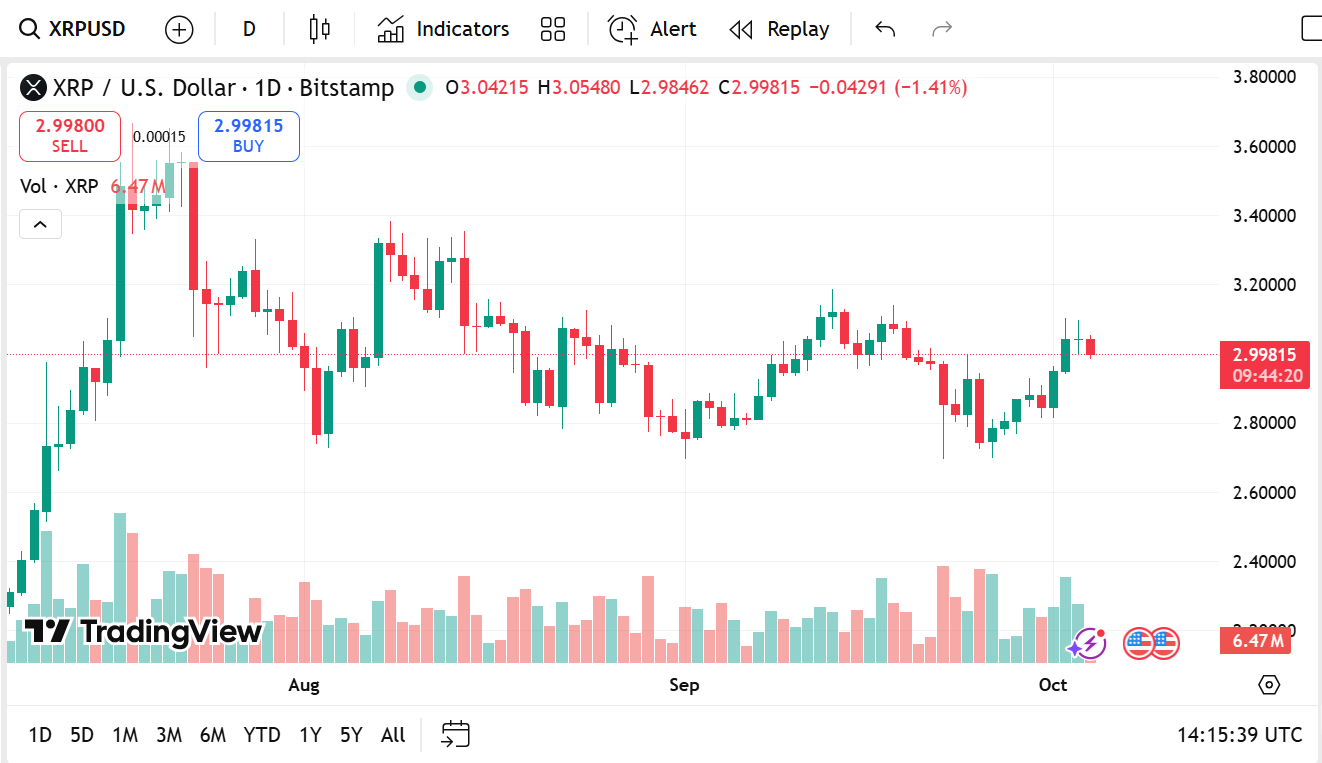Open the indicator templates grid icon

[x=552, y=29]
